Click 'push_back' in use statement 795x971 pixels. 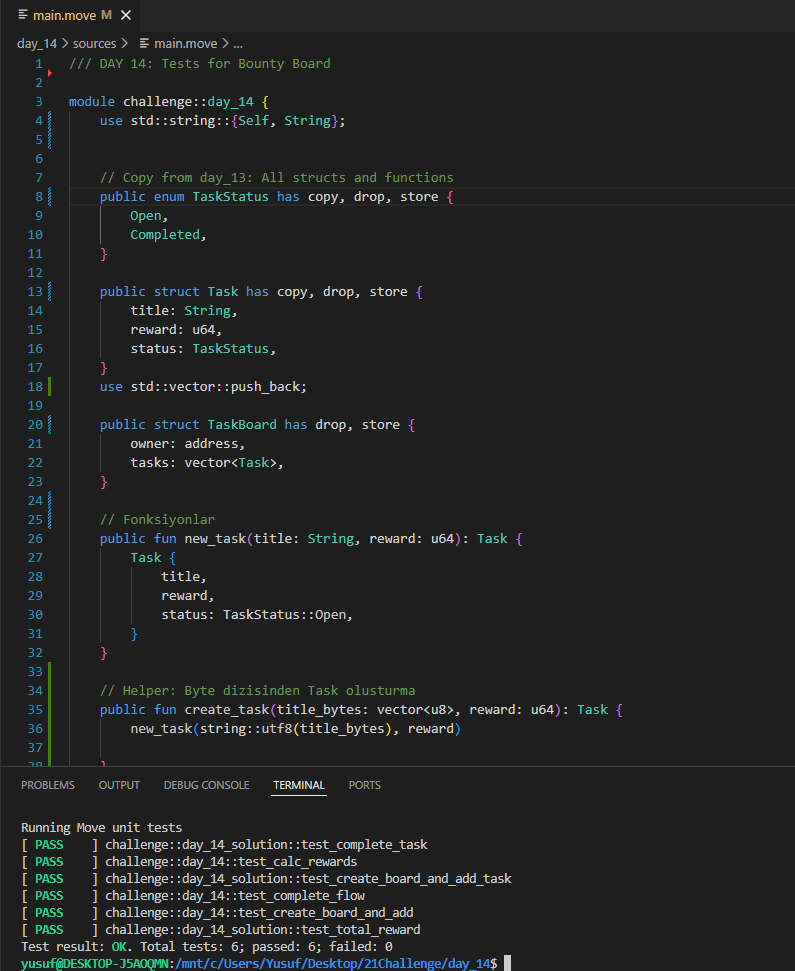(265, 386)
